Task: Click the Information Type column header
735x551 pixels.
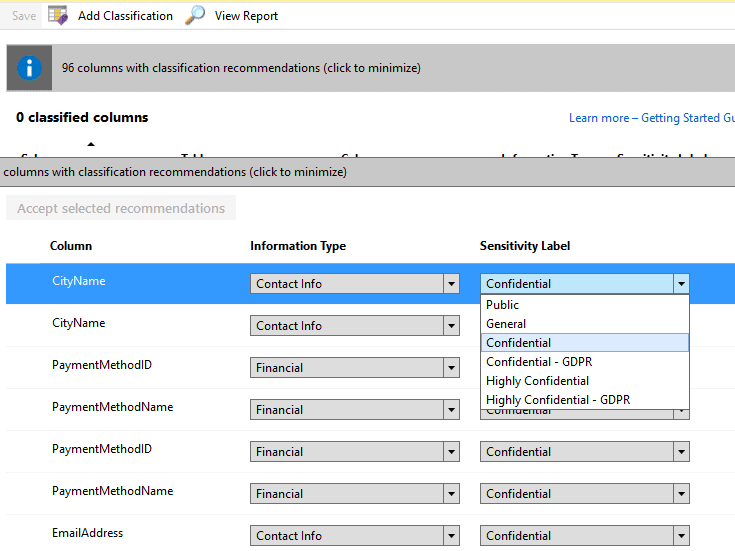Action: (x=298, y=246)
